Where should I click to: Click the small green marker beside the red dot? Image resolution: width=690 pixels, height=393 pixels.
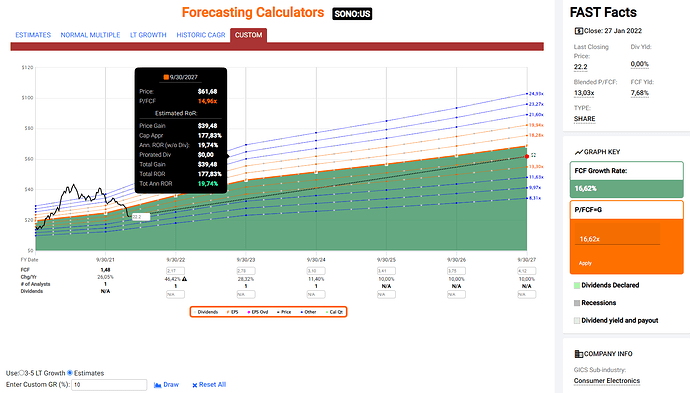(533, 155)
